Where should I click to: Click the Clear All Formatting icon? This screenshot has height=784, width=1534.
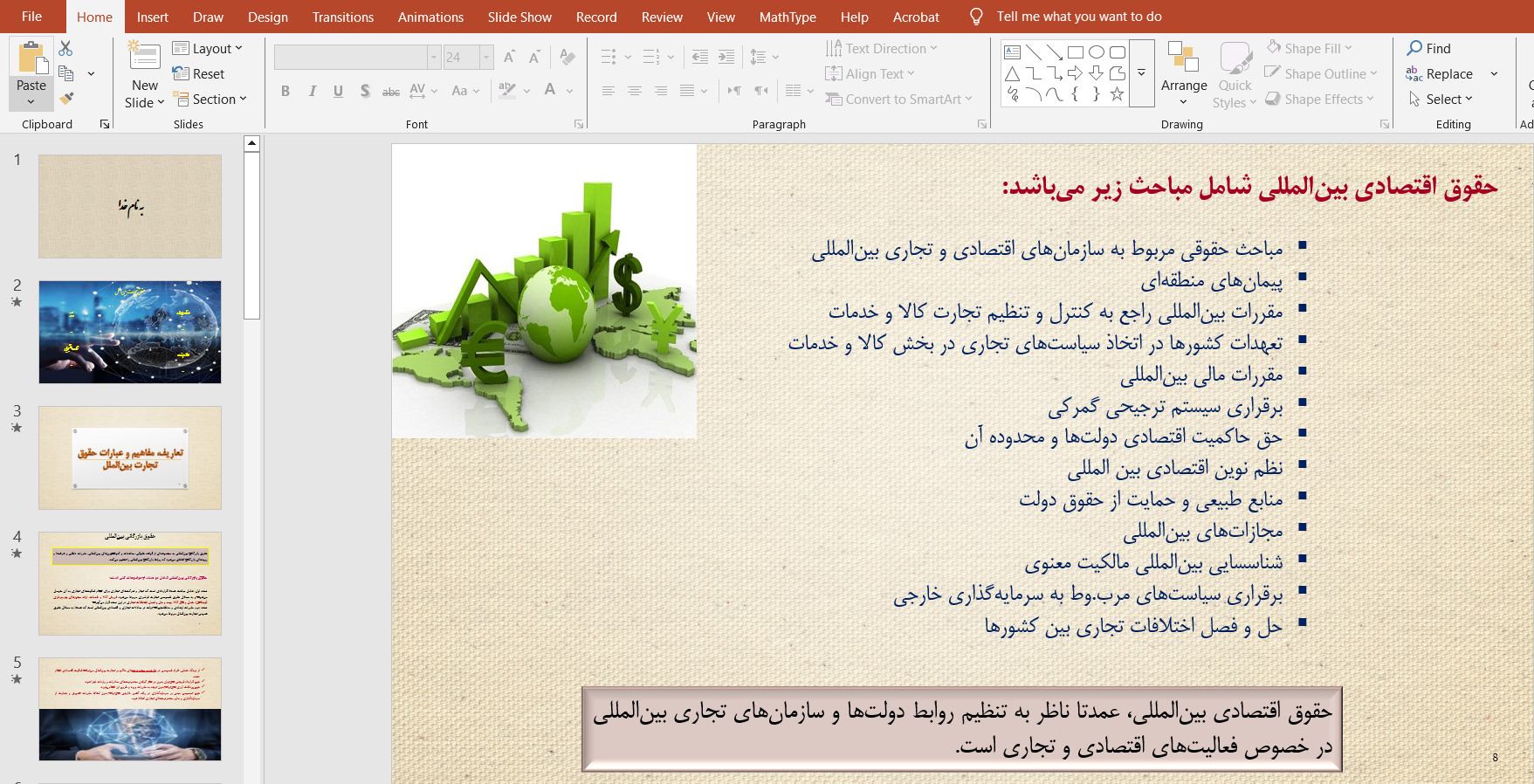point(568,58)
